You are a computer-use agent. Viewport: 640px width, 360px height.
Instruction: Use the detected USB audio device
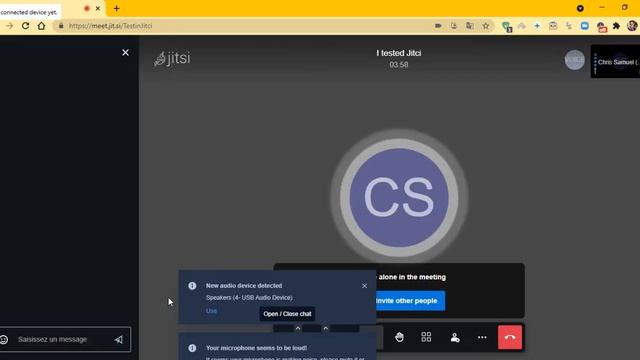[x=211, y=311]
